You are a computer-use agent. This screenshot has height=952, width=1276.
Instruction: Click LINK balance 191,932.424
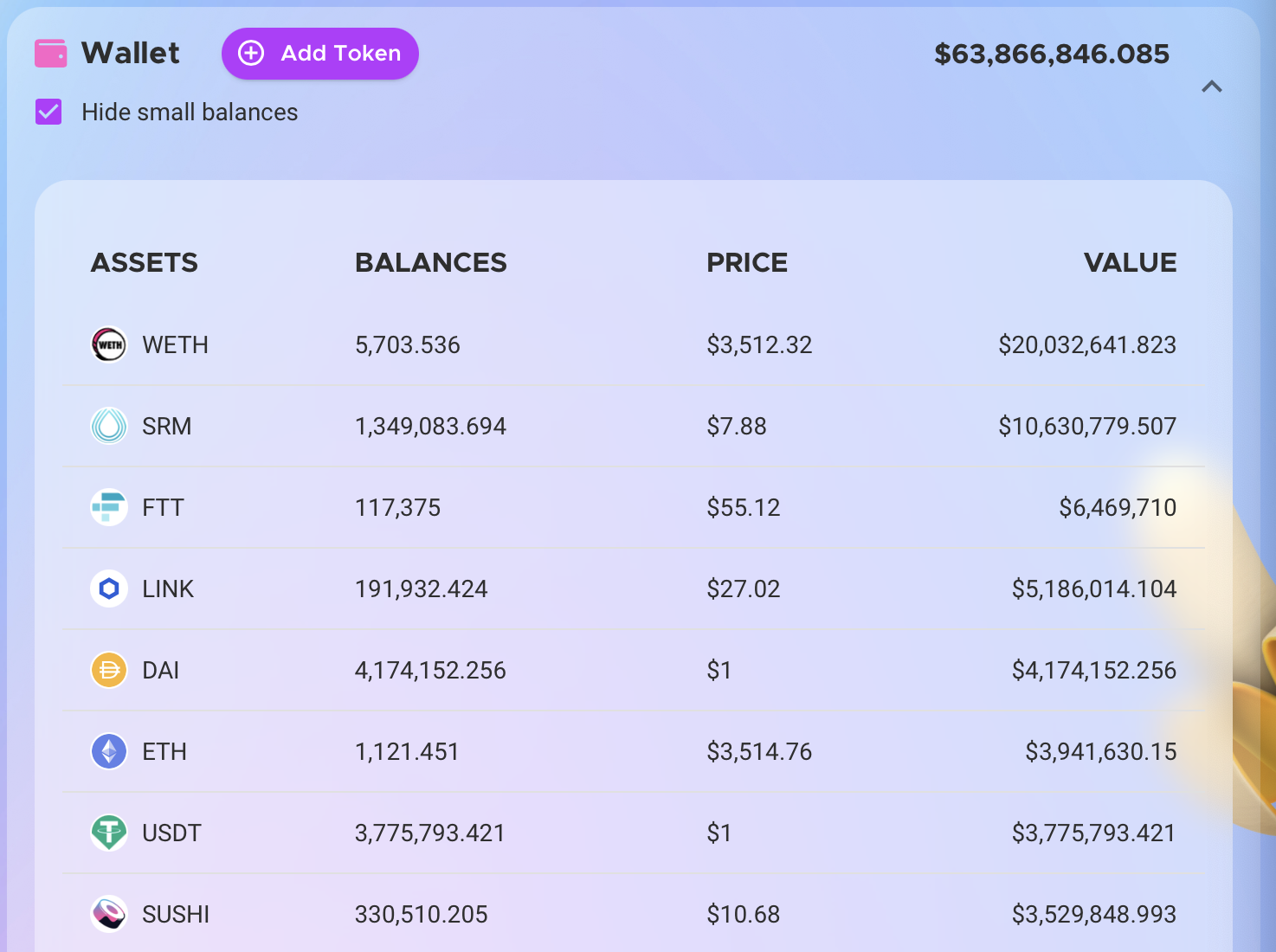click(422, 589)
